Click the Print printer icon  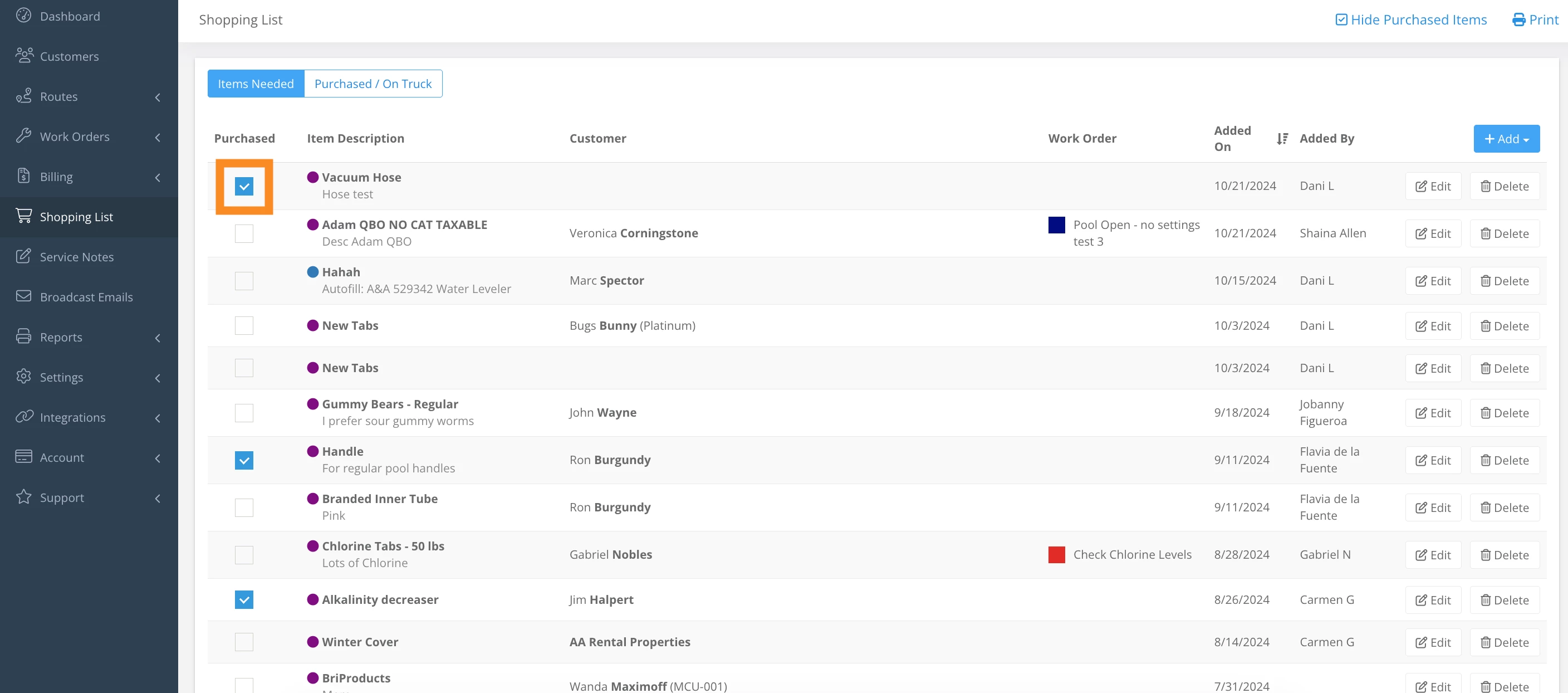tap(1518, 20)
